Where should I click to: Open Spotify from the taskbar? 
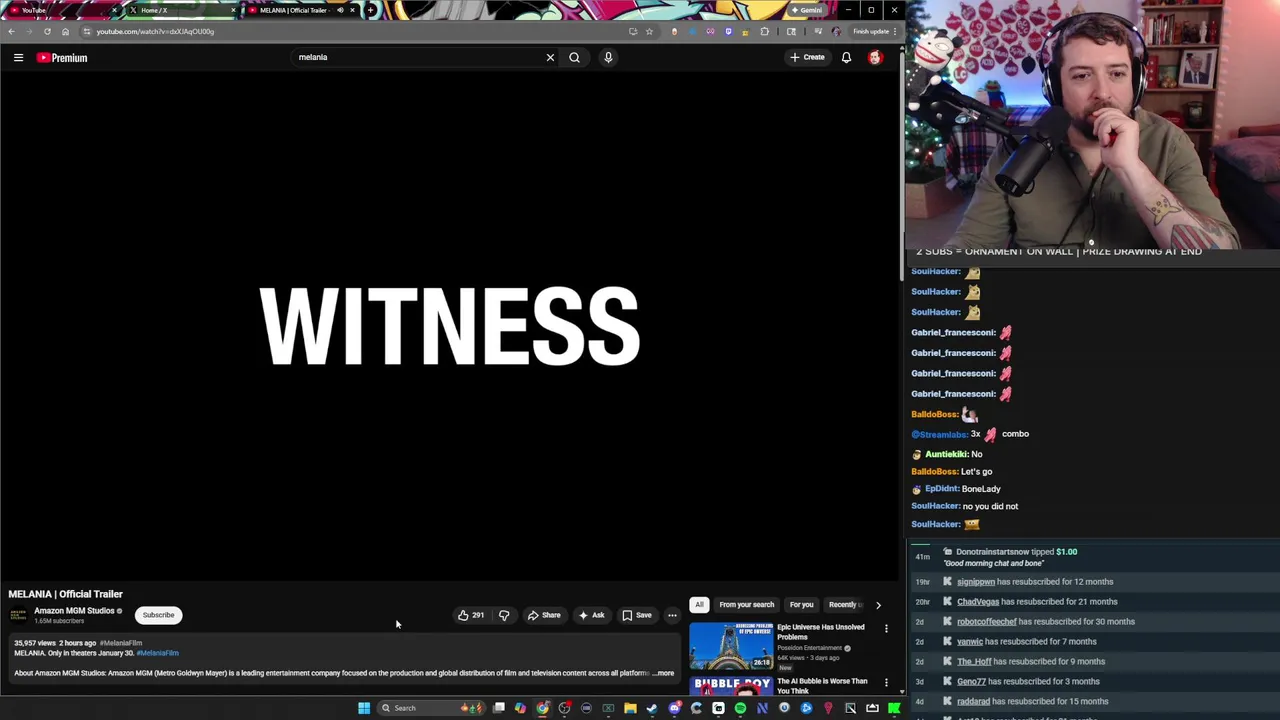click(740, 708)
